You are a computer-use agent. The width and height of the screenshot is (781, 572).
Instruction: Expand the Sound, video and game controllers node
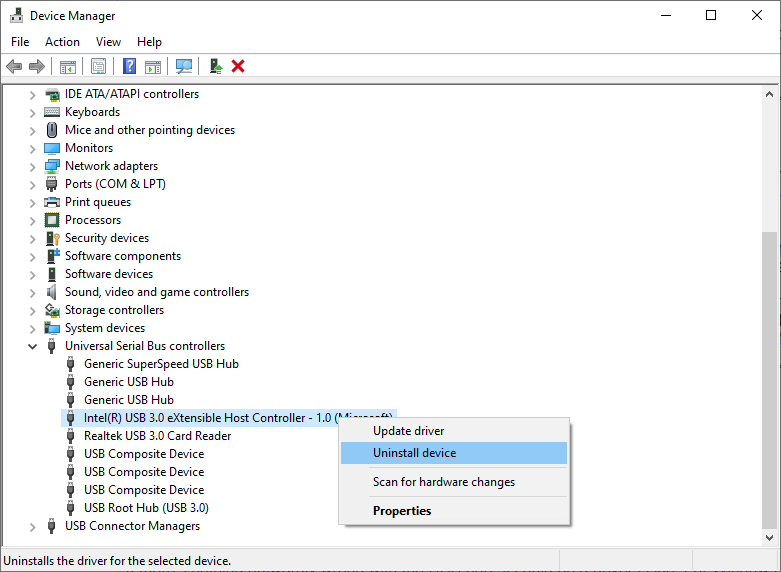32,292
